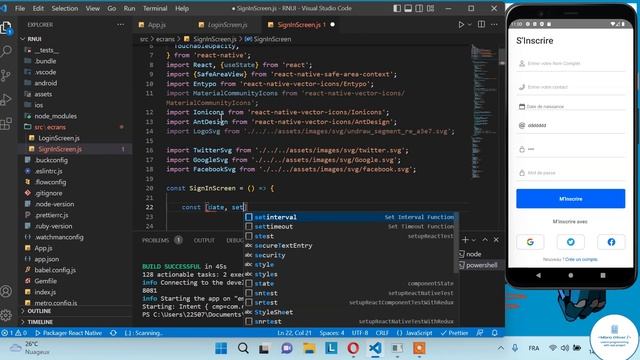Select the secureTextEntry suggestion

[350, 246]
